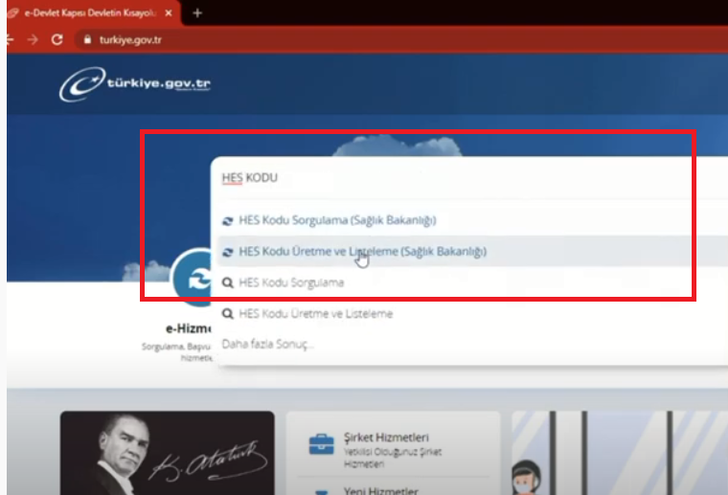
Task: Open the e-Hizmetler heading
Action: pos(188,329)
